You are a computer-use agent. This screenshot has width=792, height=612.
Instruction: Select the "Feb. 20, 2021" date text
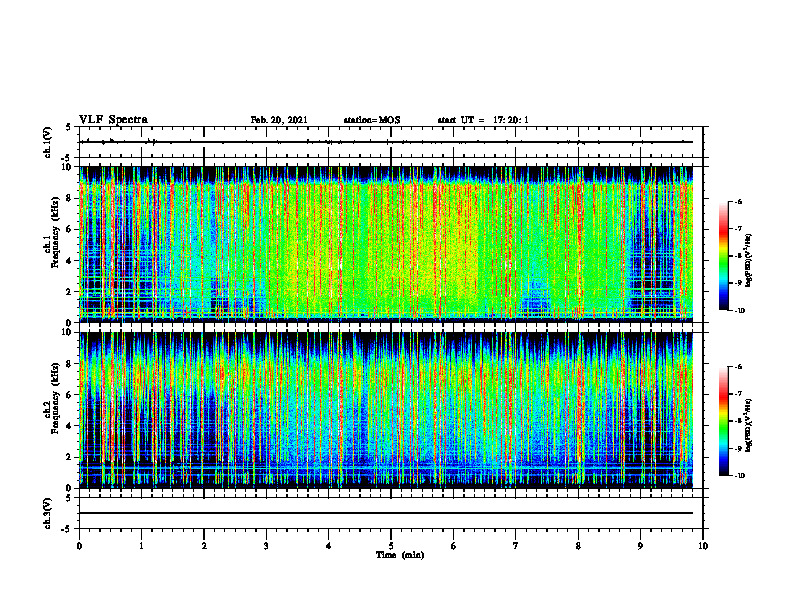(279, 120)
